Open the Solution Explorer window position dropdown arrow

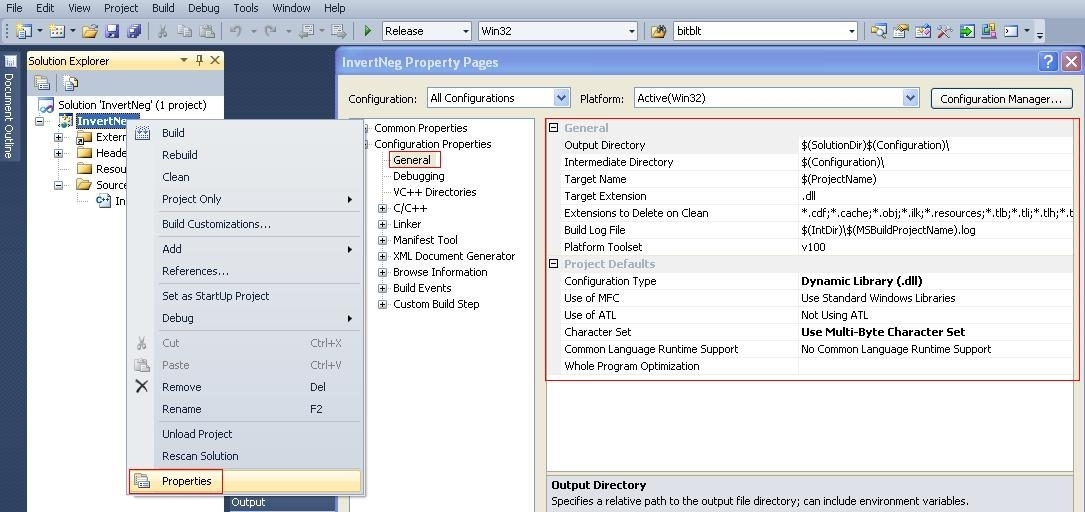point(183,60)
